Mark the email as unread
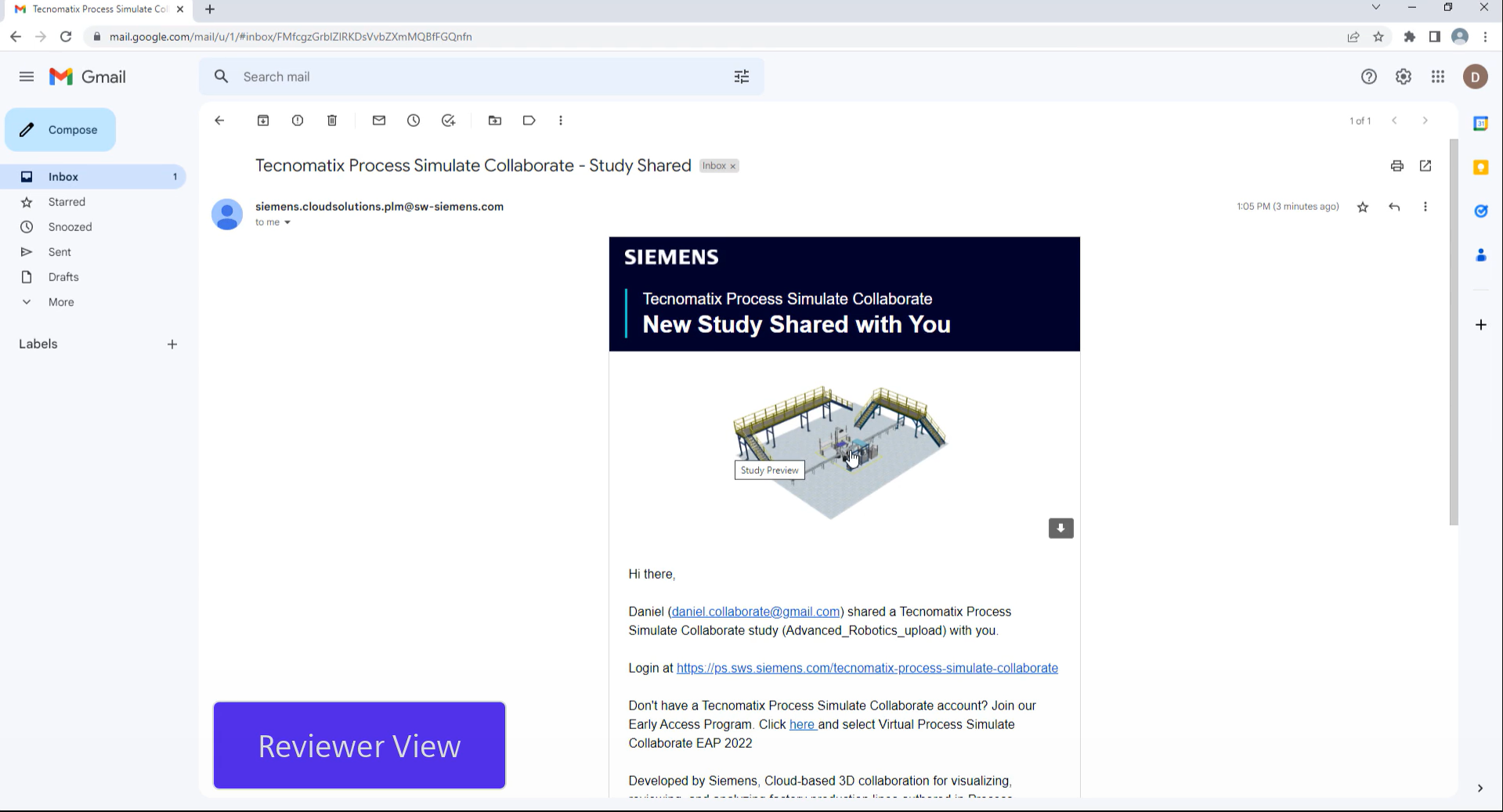The height and width of the screenshot is (812, 1503). pyautogui.click(x=378, y=120)
